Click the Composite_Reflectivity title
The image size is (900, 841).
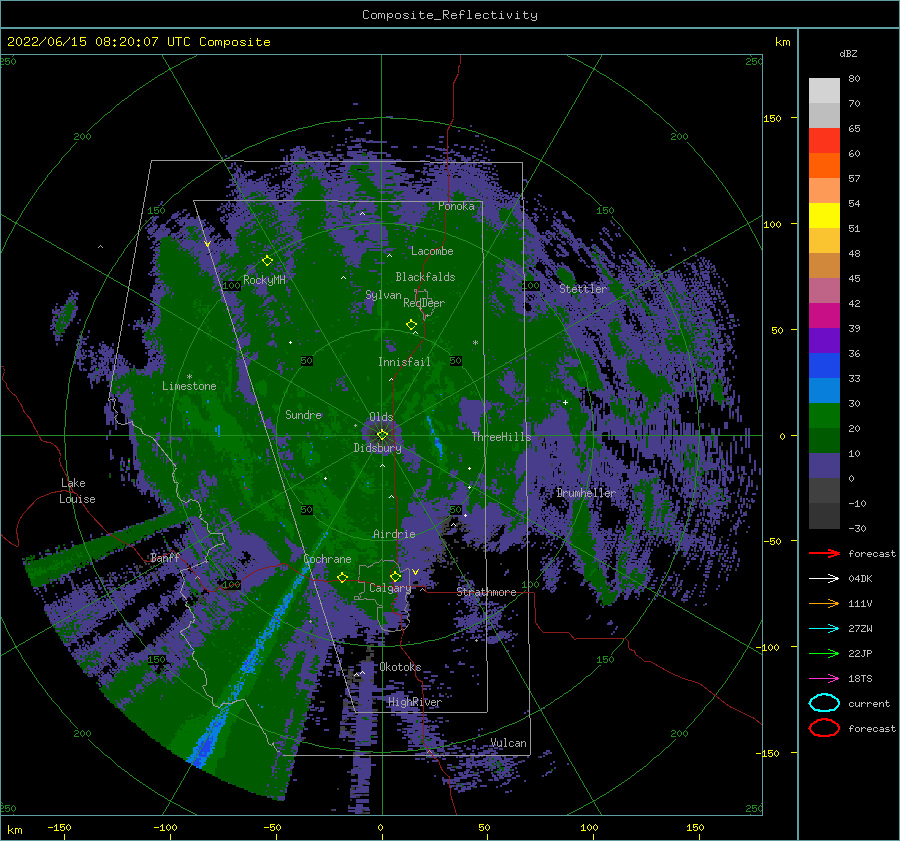click(x=450, y=15)
